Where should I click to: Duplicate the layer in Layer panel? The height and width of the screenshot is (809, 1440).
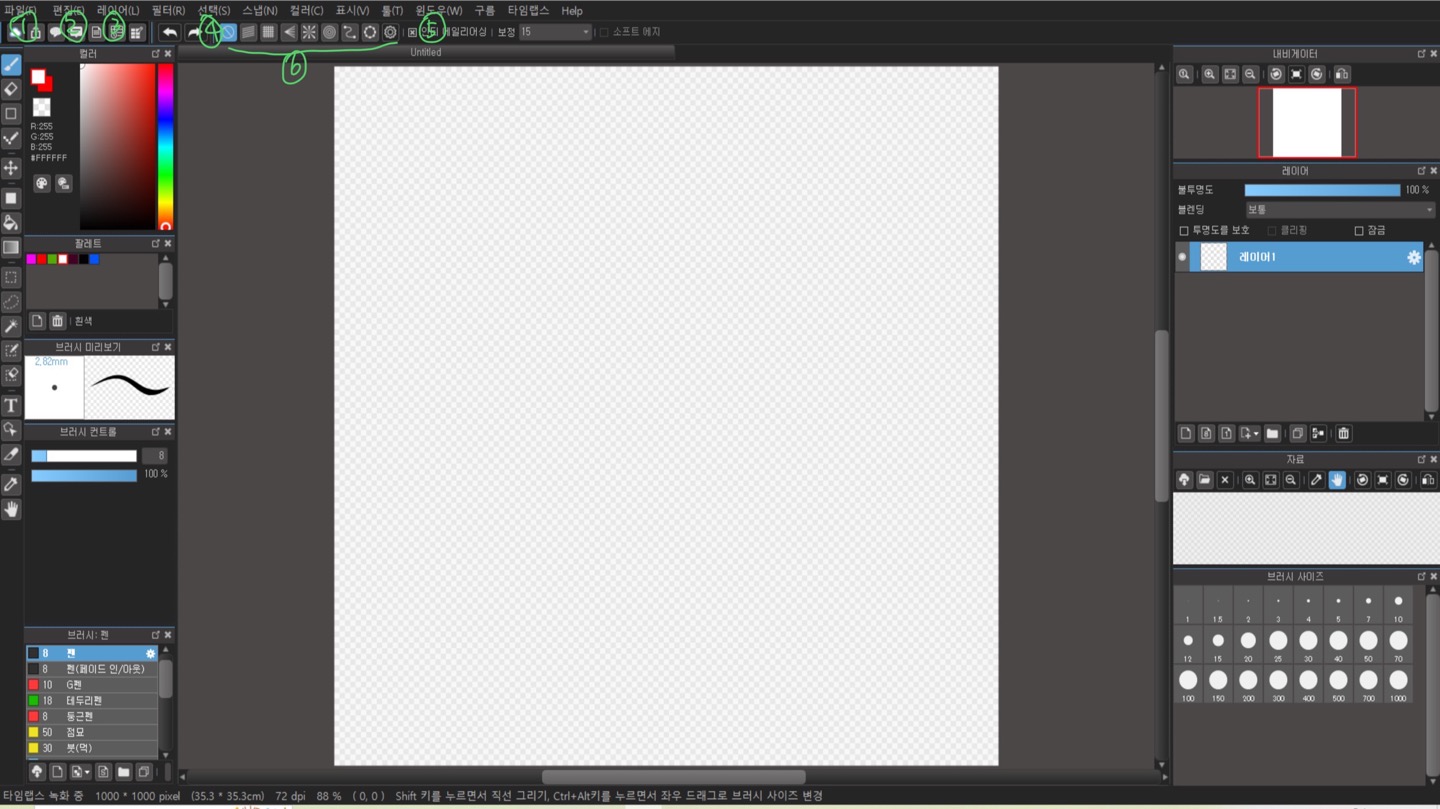point(1297,433)
